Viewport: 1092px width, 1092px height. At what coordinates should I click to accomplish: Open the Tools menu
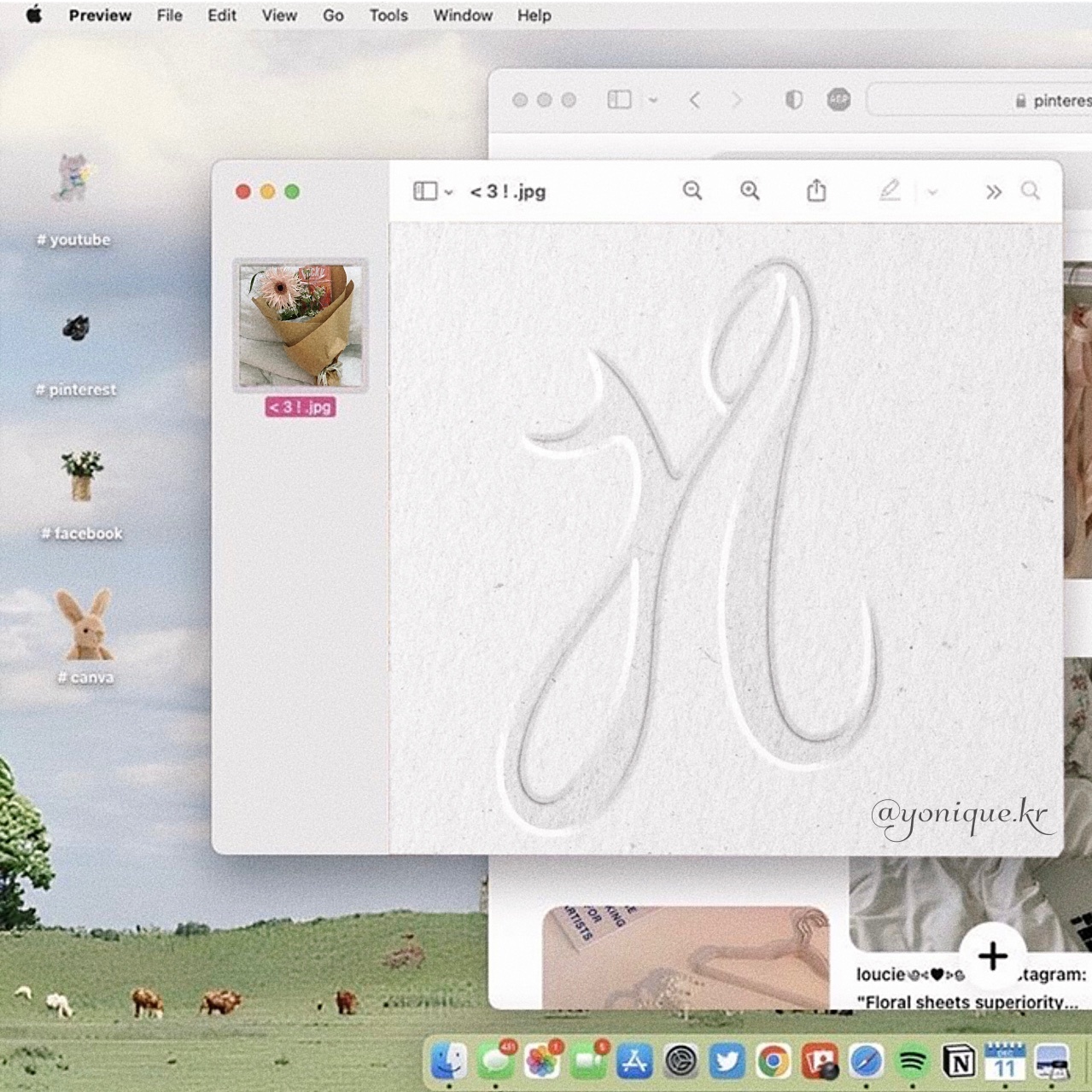click(388, 15)
